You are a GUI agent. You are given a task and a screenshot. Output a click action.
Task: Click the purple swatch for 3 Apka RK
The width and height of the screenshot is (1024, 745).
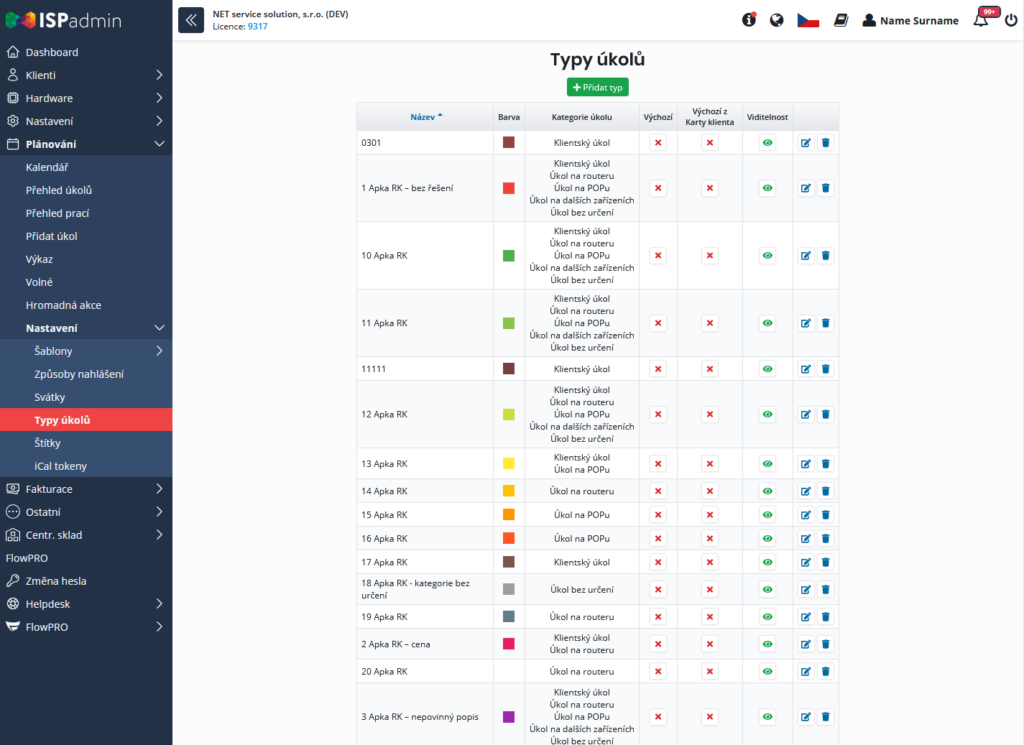click(x=509, y=716)
